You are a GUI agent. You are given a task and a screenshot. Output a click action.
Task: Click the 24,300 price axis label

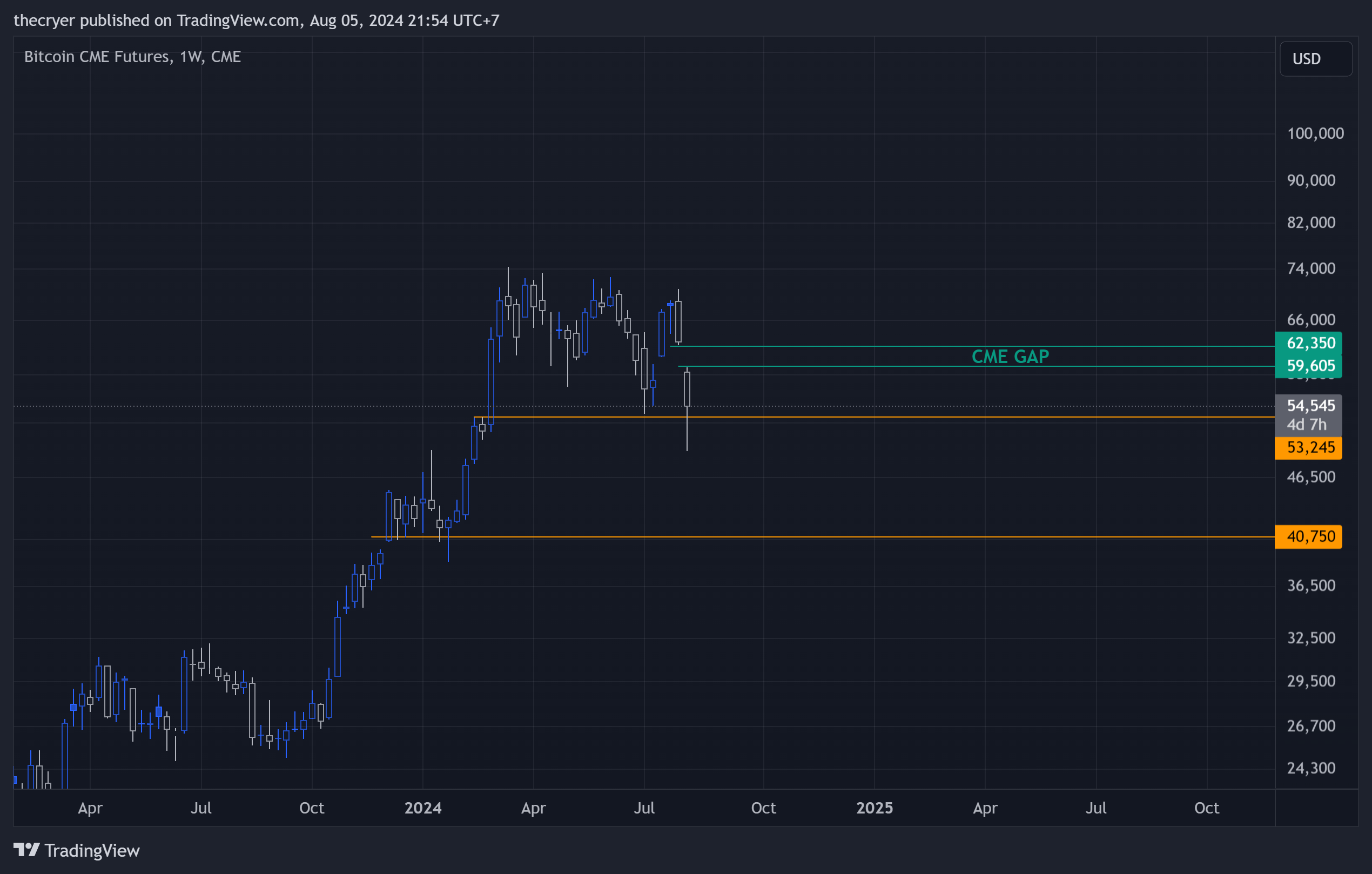click(1310, 768)
